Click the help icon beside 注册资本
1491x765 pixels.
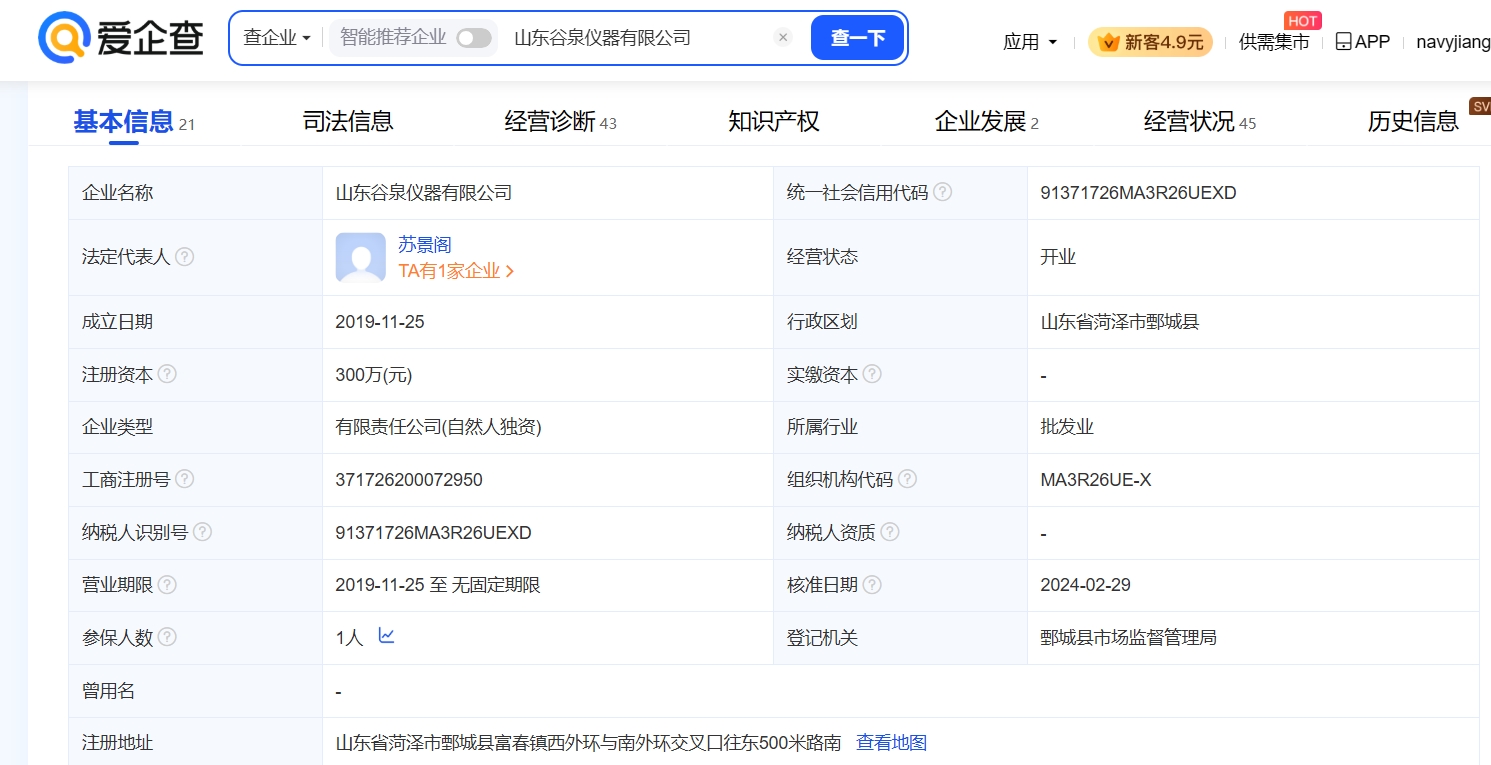[x=167, y=374]
